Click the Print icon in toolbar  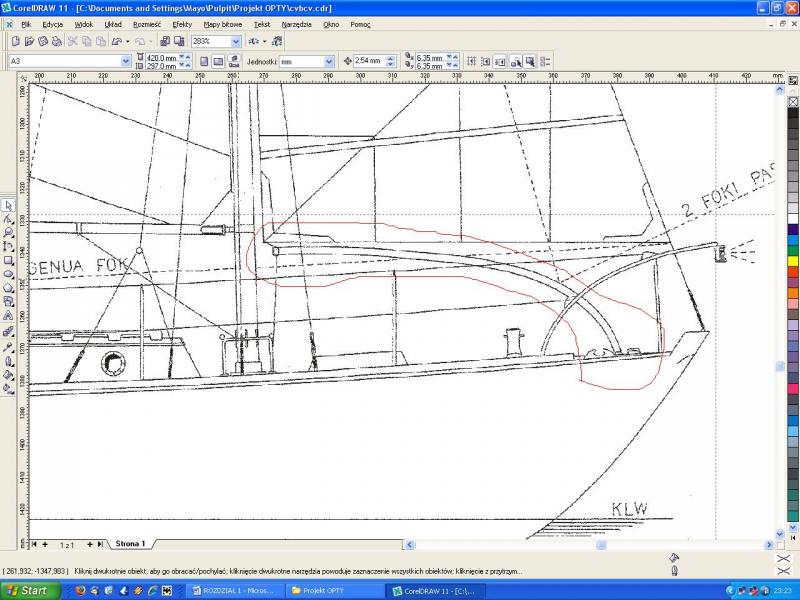(57, 41)
